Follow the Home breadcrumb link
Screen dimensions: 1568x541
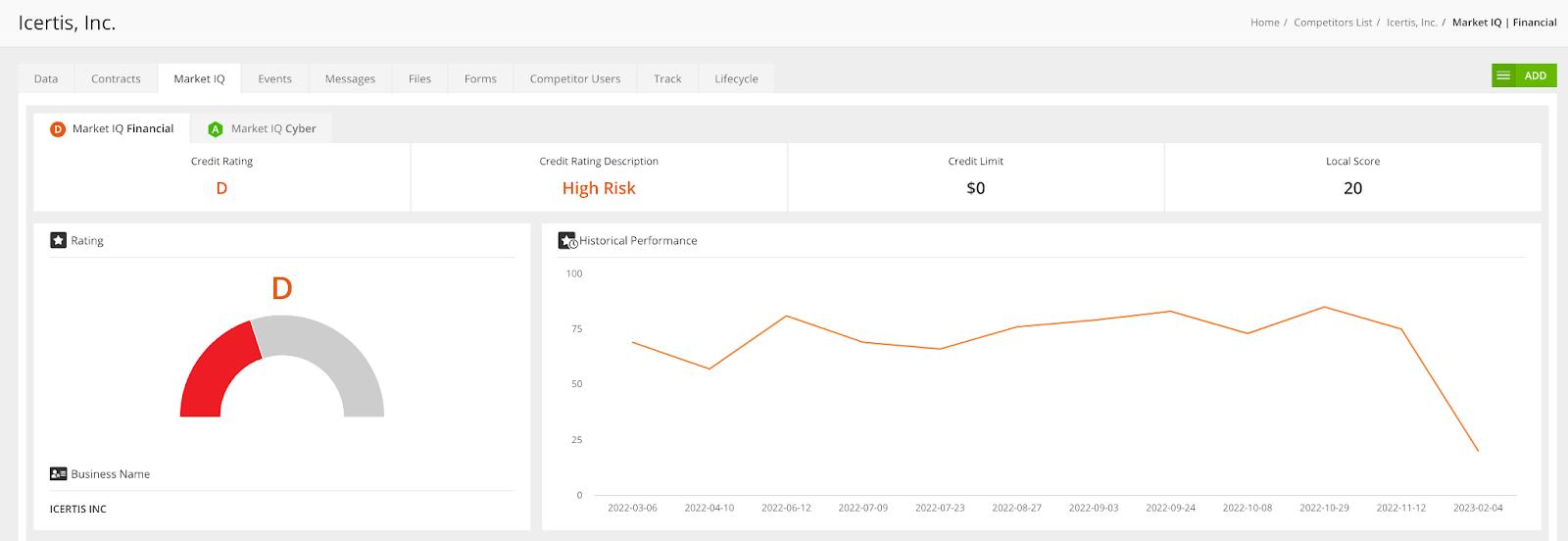[x=1264, y=23]
